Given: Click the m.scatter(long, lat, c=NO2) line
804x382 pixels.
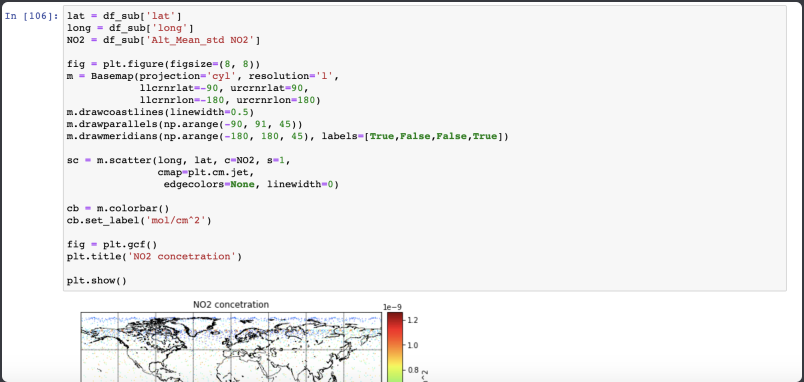Looking at the screenshot, I should [x=179, y=160].
